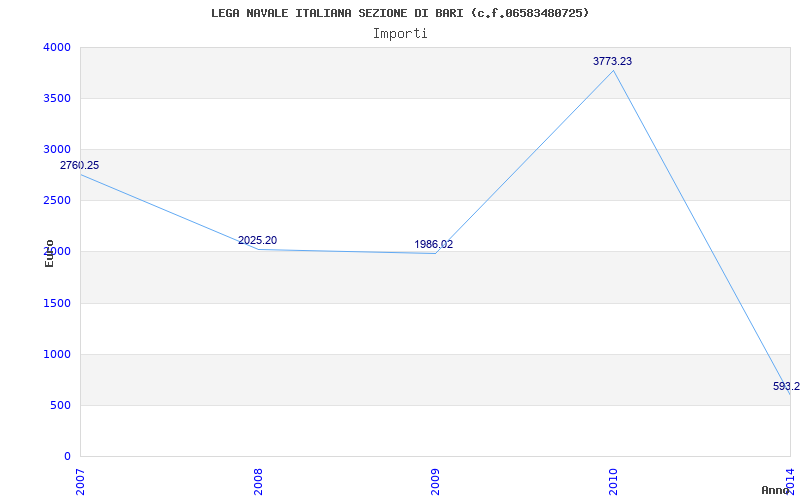
Task: Click the 2760.25 data label
Action: pyautogui.click(x=80, y=165)
